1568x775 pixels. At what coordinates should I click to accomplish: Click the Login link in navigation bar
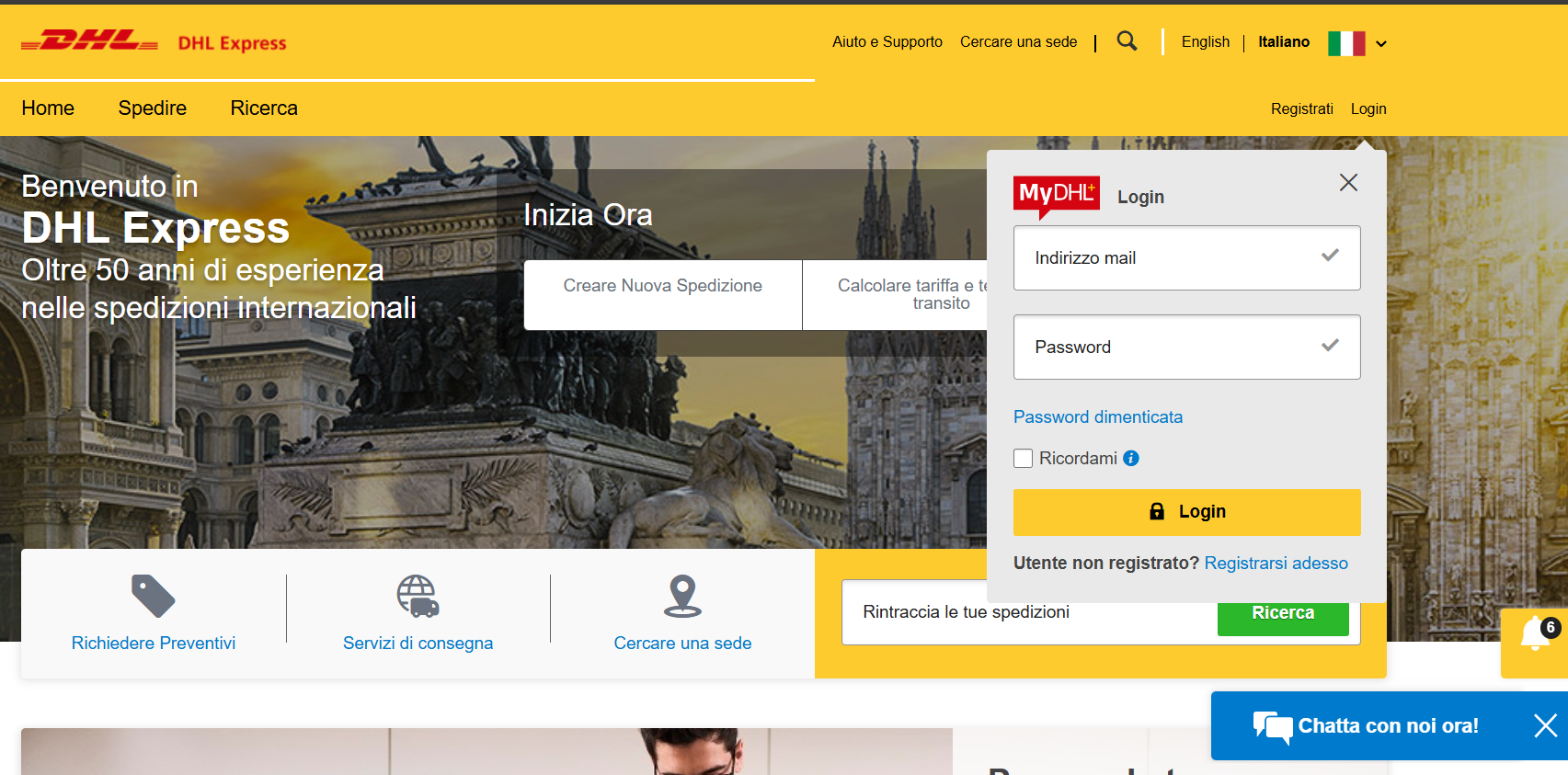pos(1368,109)
